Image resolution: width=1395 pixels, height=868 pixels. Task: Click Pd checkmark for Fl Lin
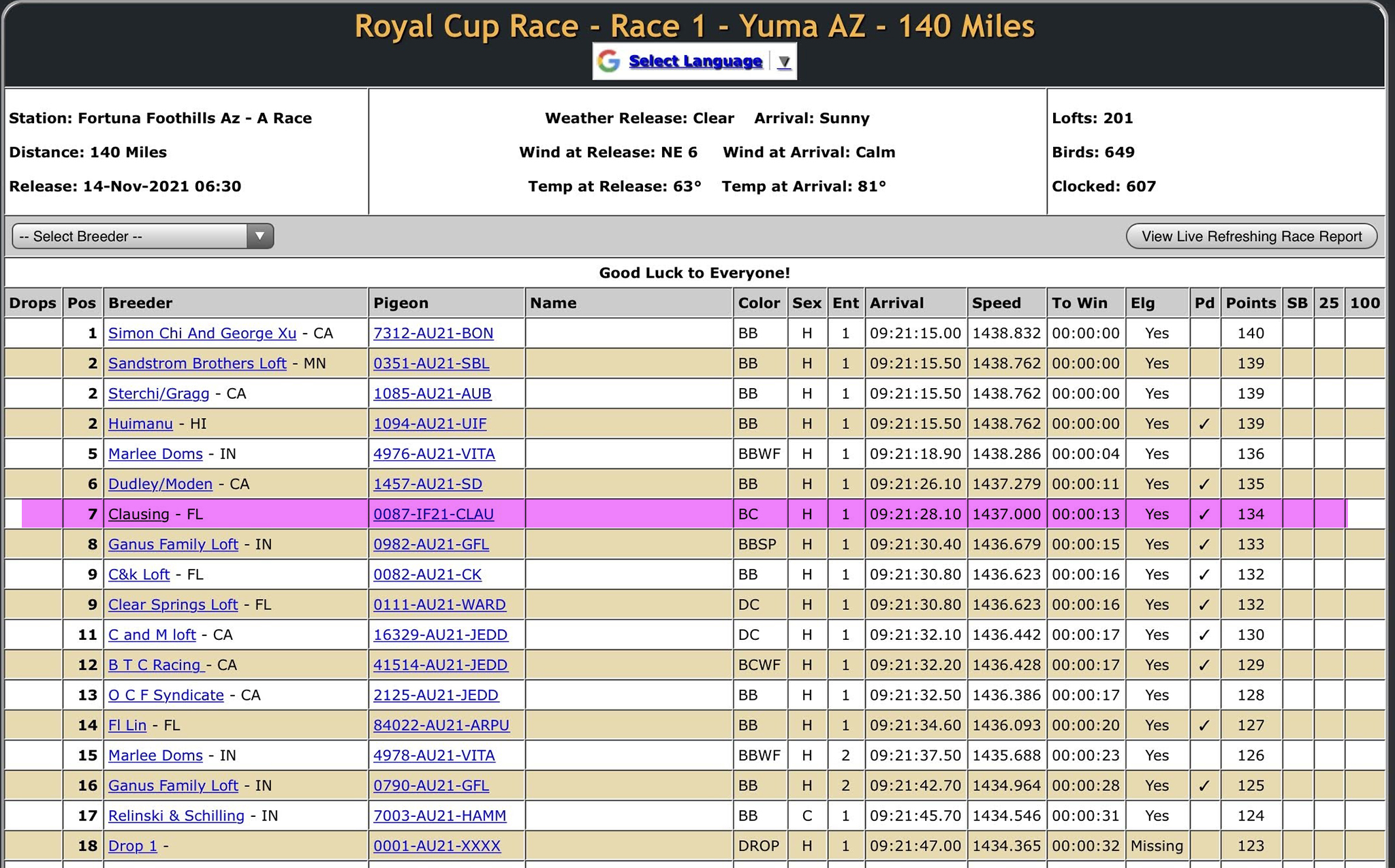(1204, 726)
